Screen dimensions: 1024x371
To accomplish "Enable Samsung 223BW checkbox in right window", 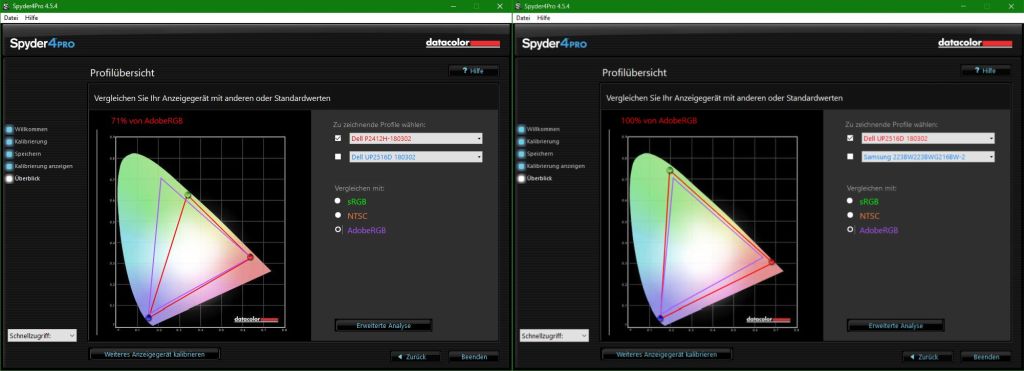I will coord(850,157).
